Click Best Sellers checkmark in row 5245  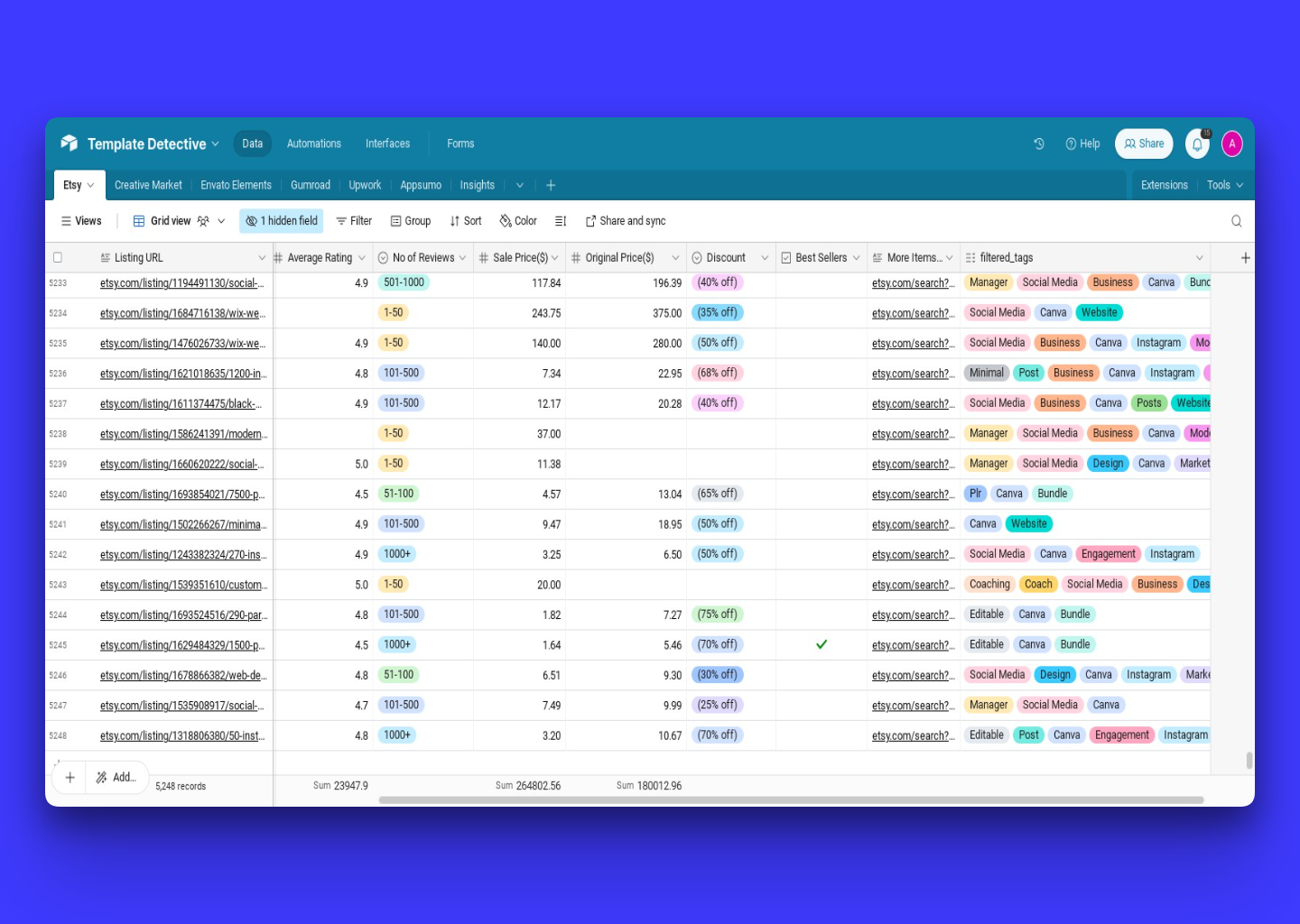[822, 644]
